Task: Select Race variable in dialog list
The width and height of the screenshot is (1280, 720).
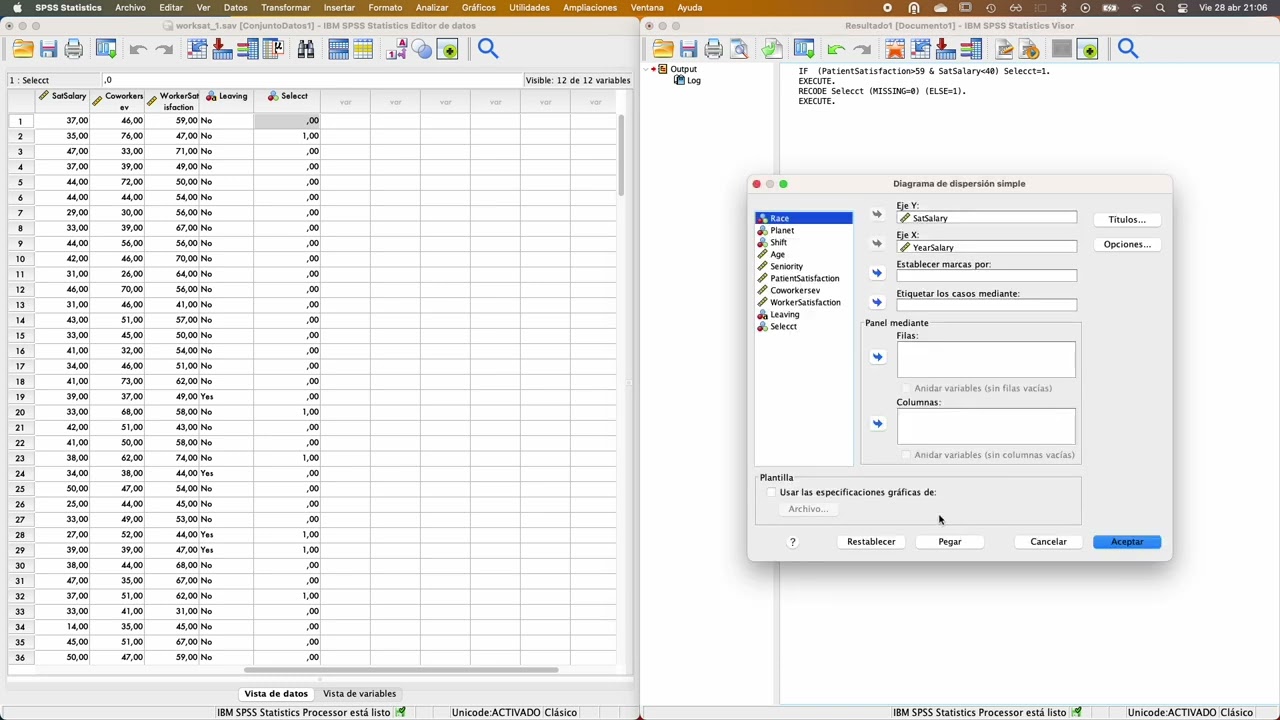Action: (804, 218)
